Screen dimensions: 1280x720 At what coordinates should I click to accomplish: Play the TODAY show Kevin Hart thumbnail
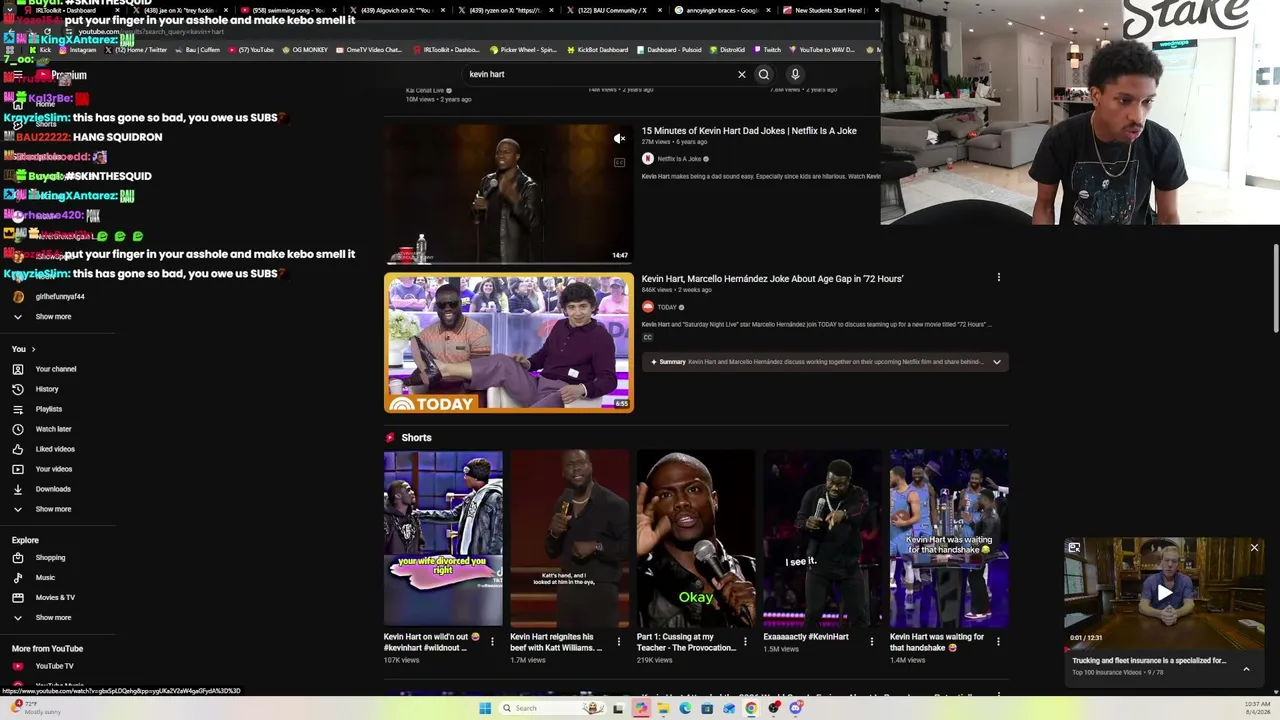[x=509, y=343]
